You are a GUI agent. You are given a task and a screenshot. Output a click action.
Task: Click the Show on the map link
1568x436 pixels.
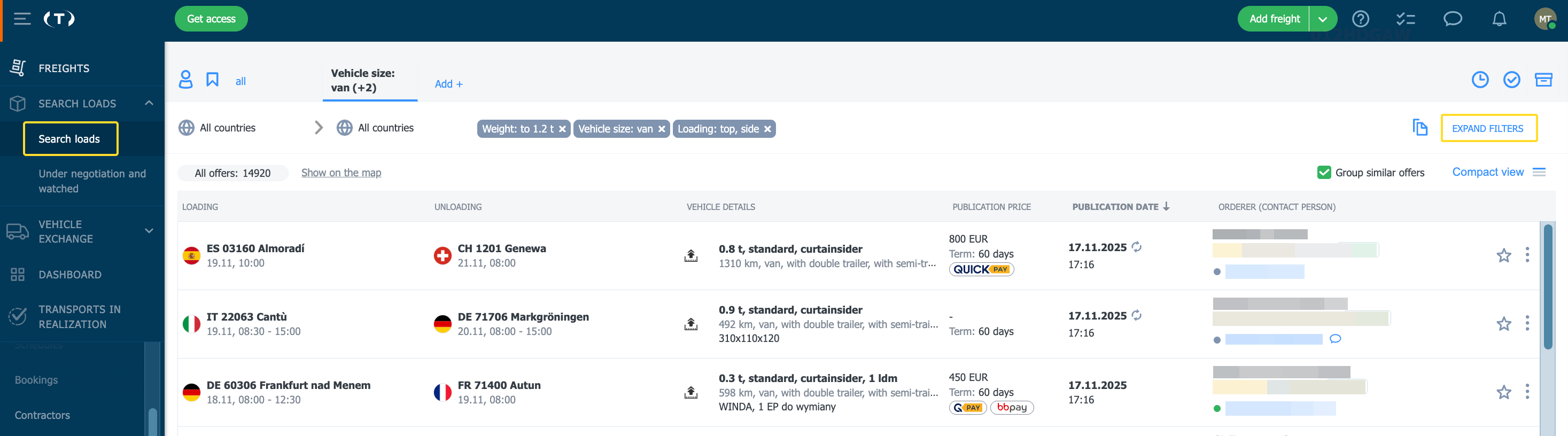tap(341, 173)
